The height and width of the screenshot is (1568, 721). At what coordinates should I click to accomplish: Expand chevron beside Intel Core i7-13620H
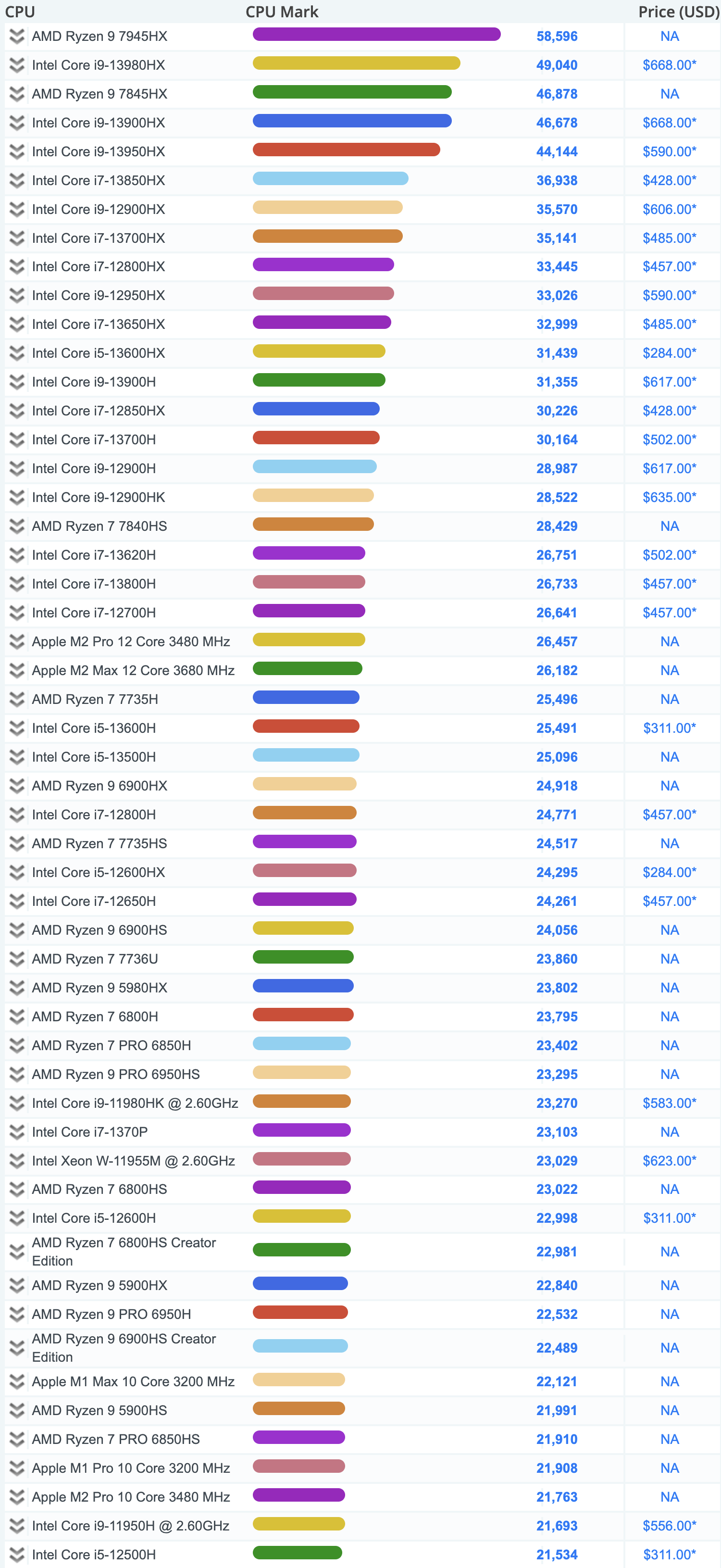pyautogui.click(x=17, y=556)
